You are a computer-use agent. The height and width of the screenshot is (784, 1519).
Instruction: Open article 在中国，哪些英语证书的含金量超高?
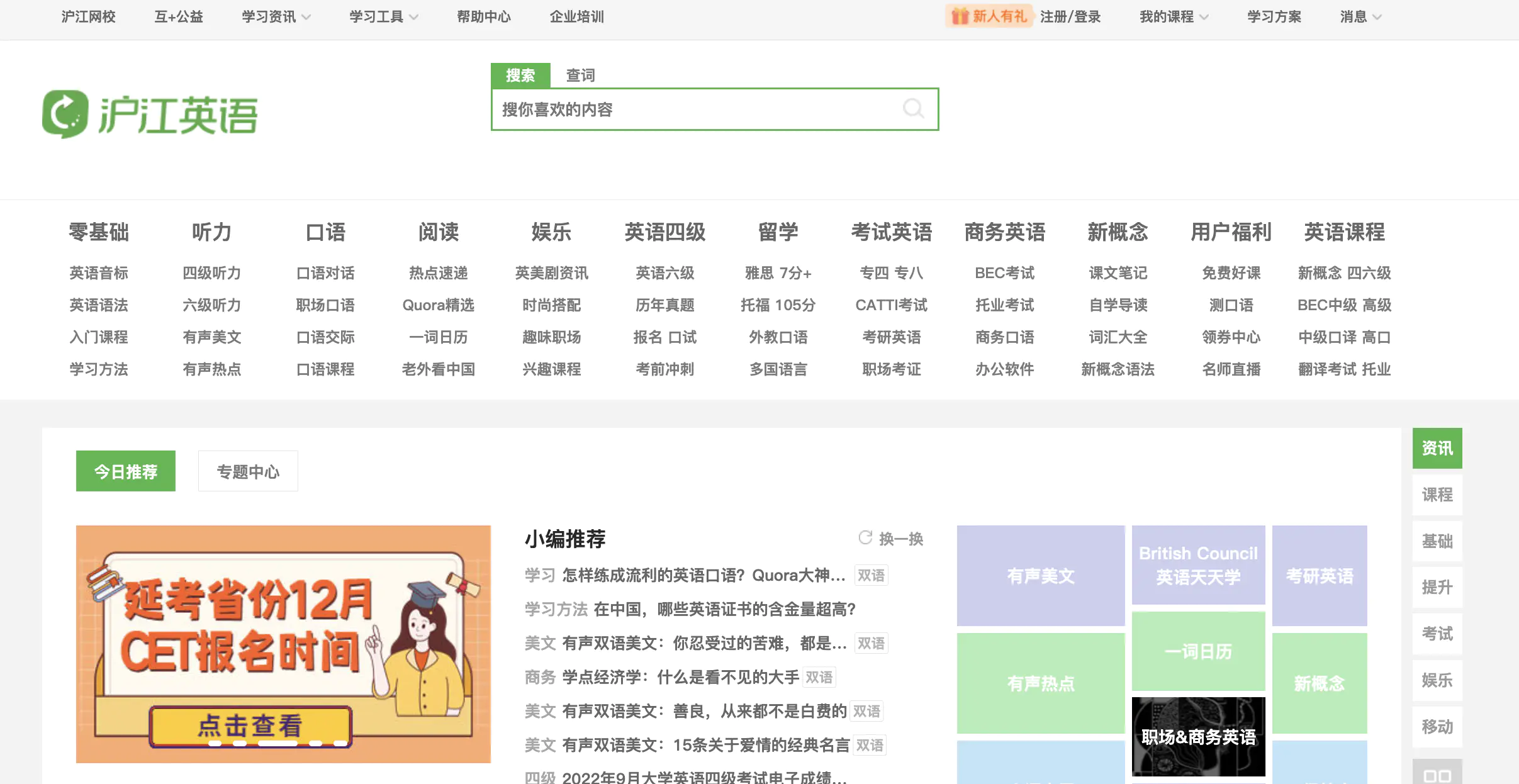point(725,609)
